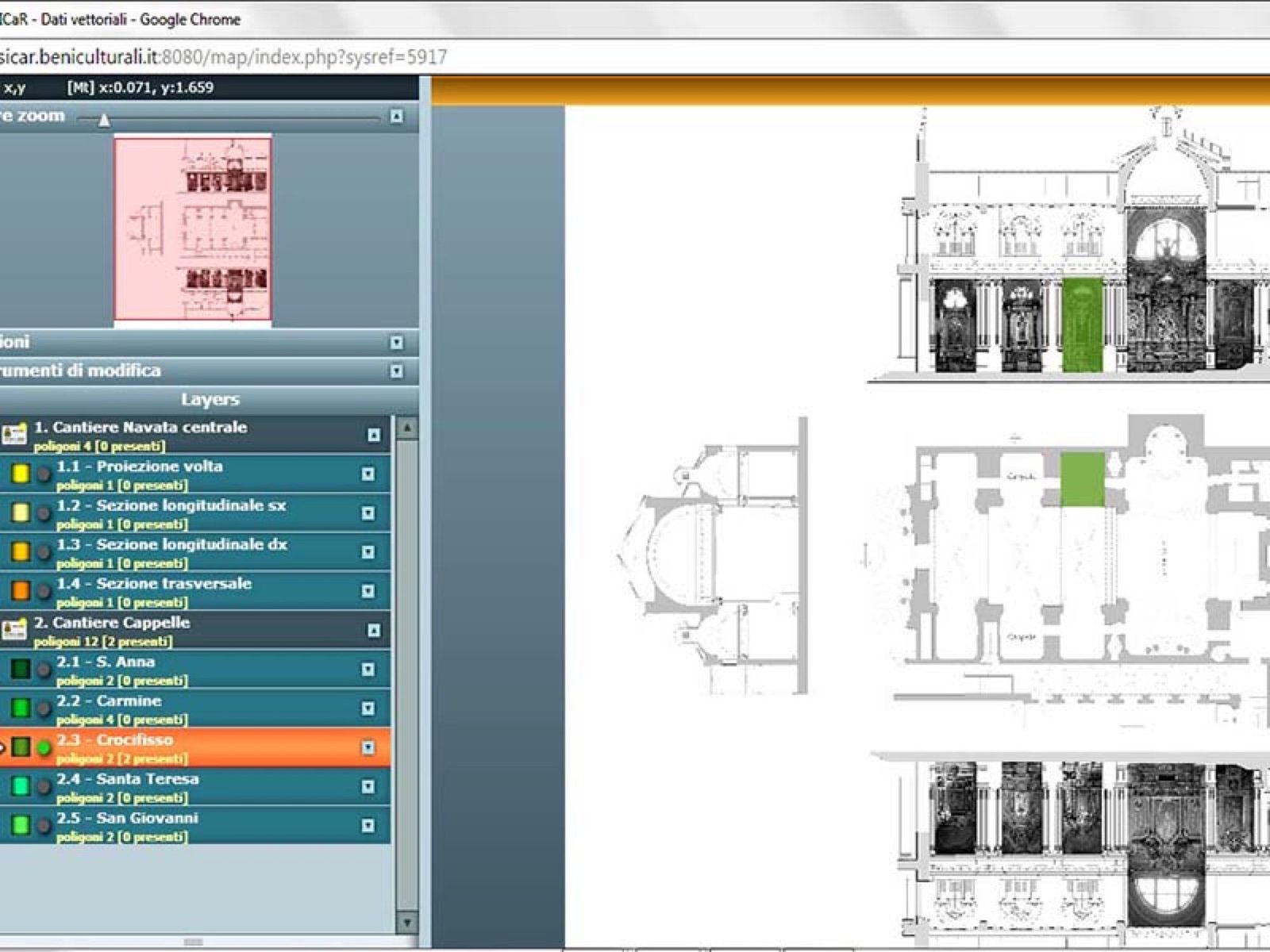
Task: Click the overview map thumbnail
Action: tap(193, 230)
